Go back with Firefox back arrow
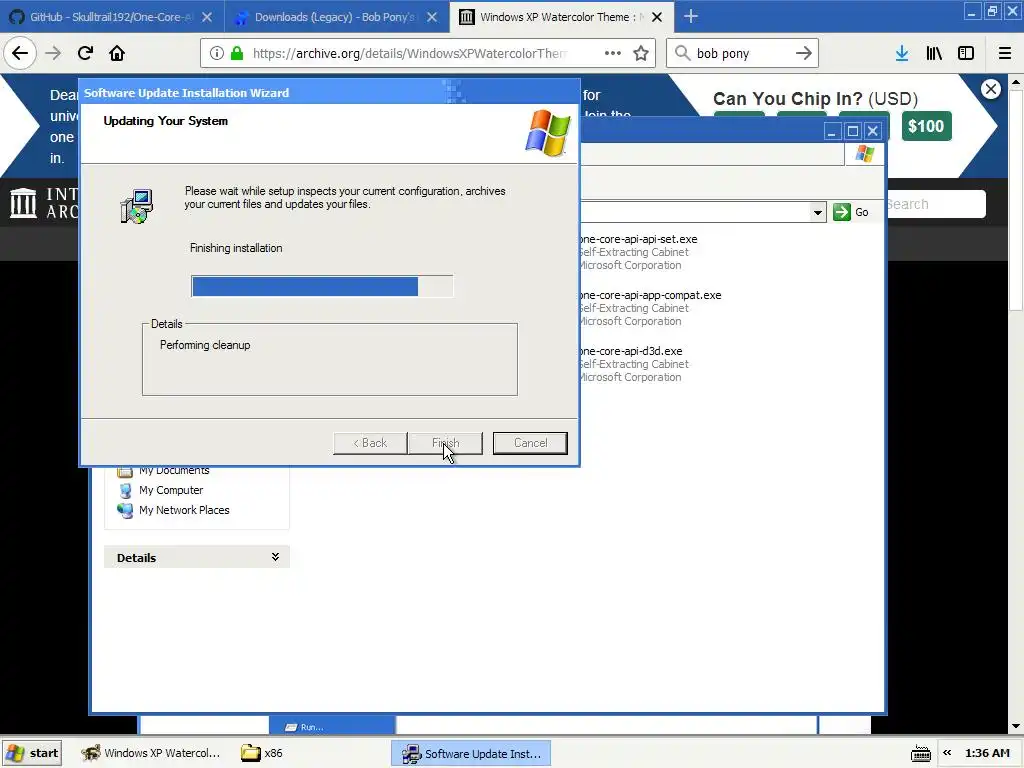Screen dimensions: 1024x768 tap(20, 53)
